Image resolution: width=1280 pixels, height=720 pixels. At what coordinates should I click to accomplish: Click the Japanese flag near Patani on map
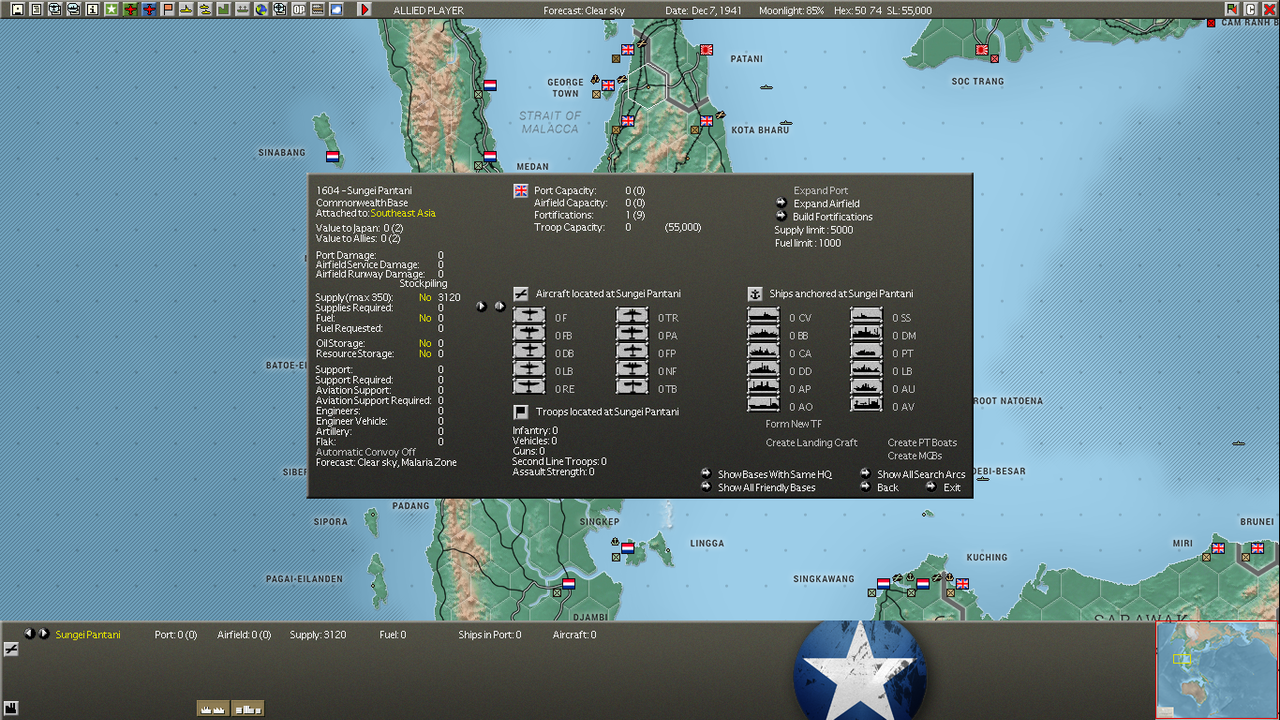[706, 48]
